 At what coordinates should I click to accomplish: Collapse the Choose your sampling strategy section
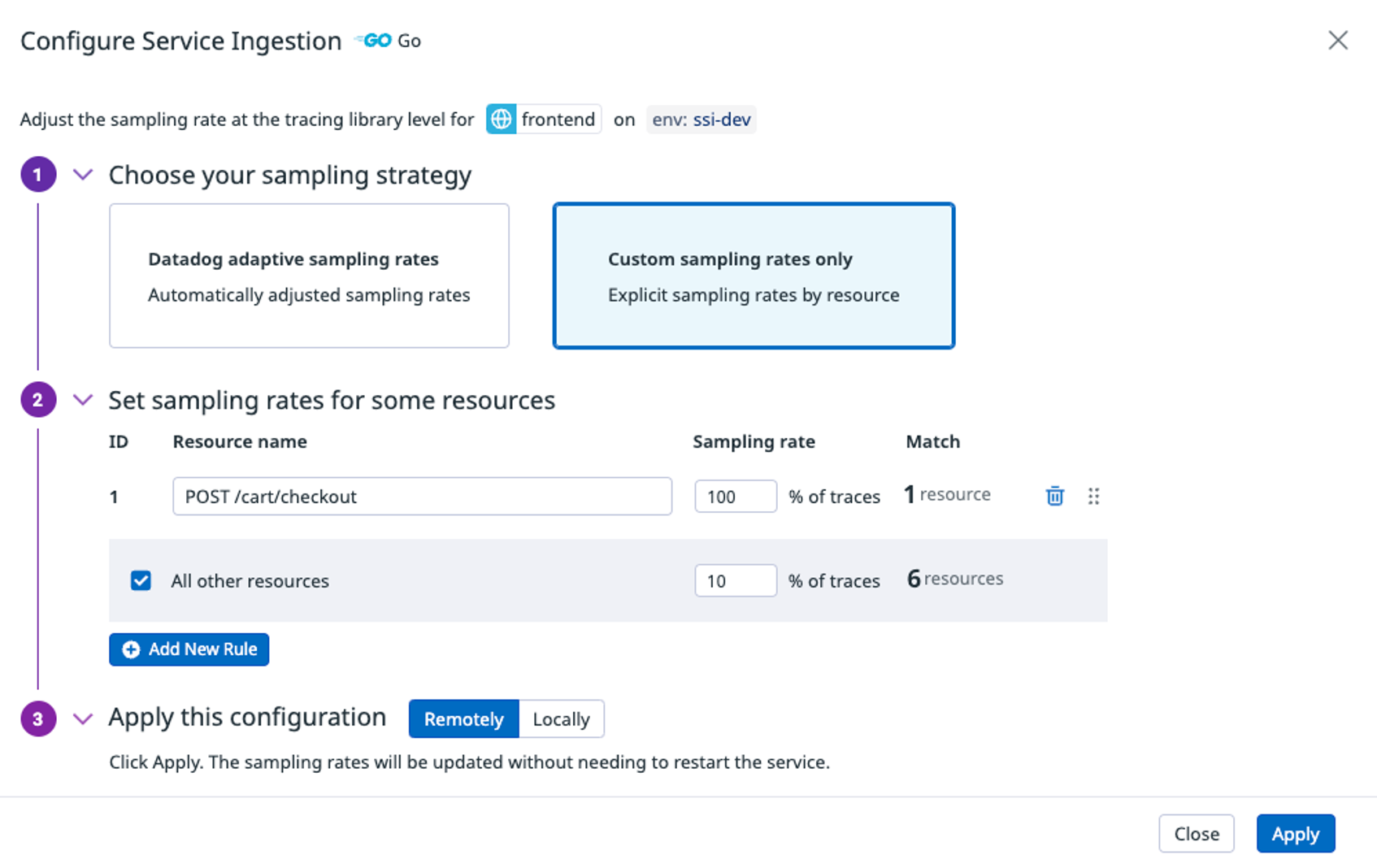[x=82, y=174]
